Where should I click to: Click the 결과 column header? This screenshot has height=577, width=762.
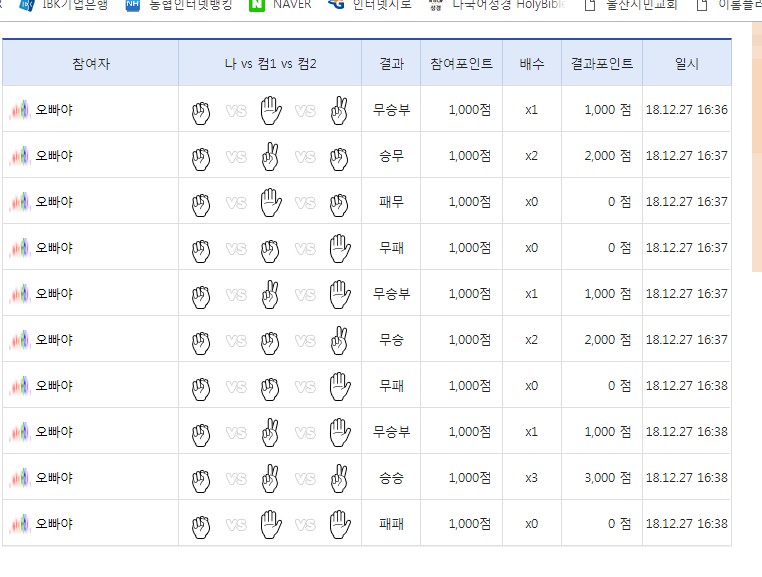point(391,63)
